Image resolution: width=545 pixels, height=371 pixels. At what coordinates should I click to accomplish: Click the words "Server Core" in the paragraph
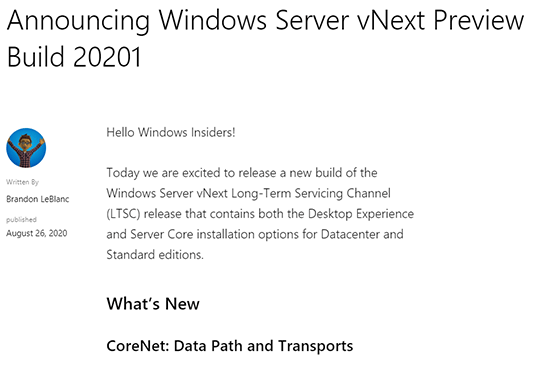(162, 234)
